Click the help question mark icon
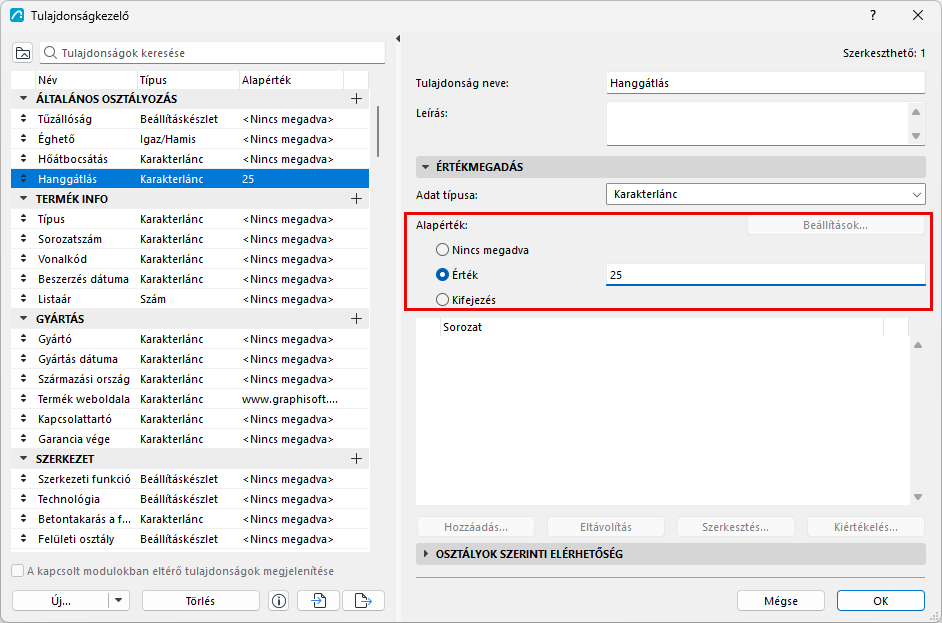 tap(873, 16)
